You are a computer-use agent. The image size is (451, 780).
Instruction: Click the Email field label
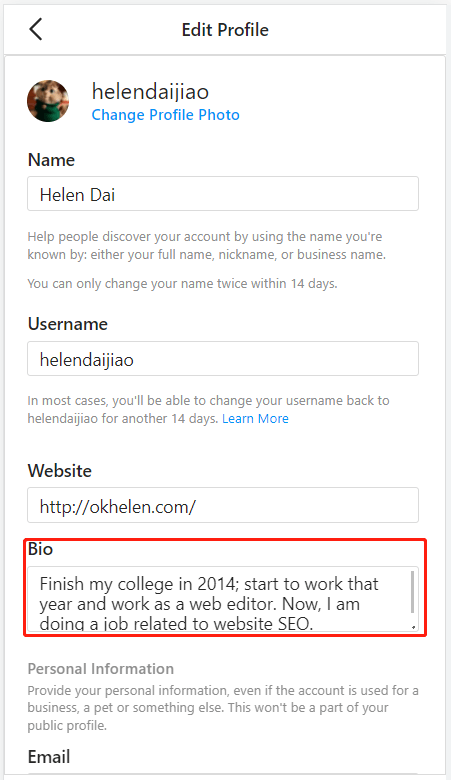point(49,757)
